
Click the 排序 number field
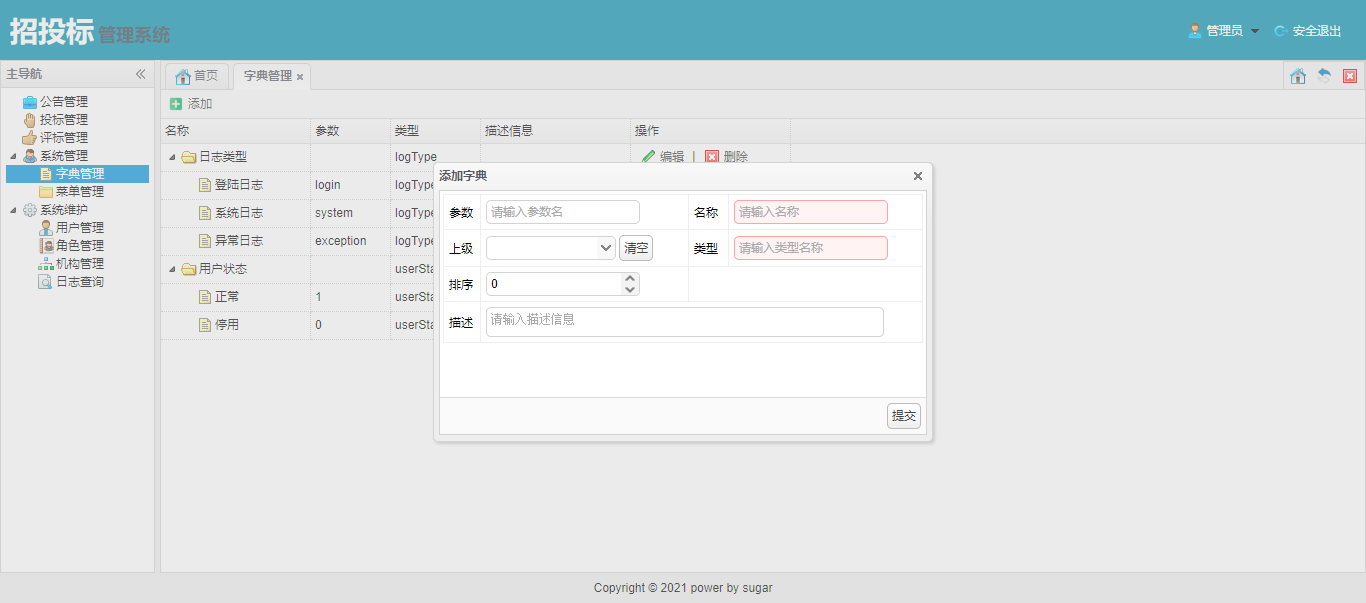[554, 284]
